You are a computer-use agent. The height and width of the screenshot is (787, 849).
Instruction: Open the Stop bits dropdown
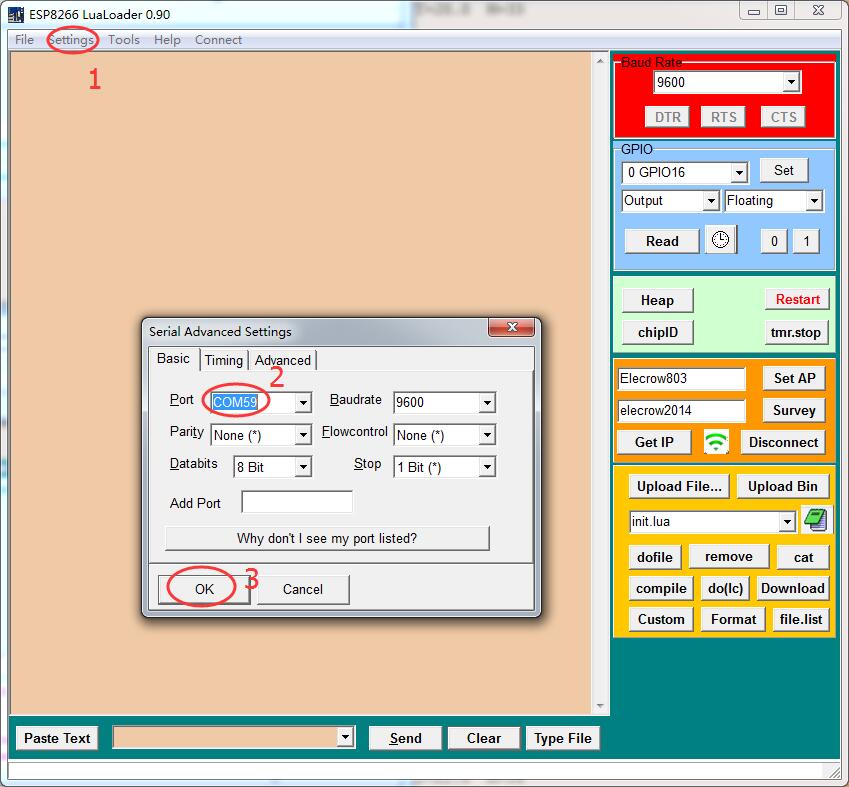pos(487,467)
